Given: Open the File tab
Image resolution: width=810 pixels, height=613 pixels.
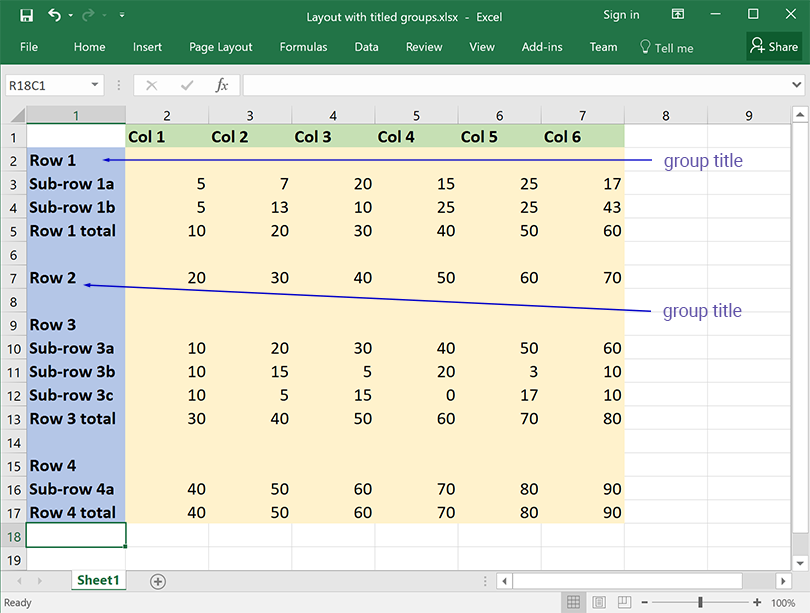Looking at the screenshot, I should 29,47.
